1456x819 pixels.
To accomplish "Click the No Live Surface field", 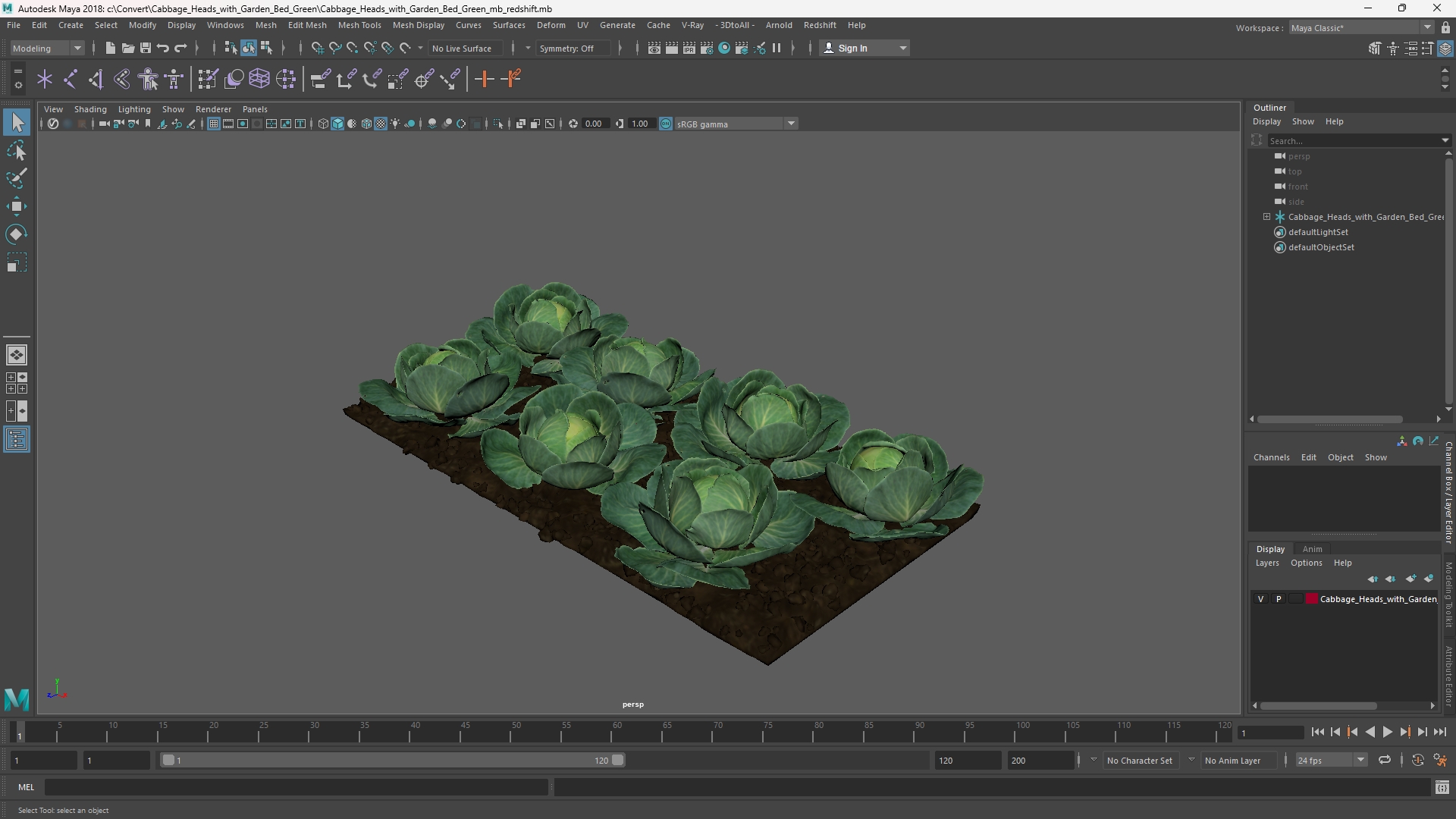I will (466, 49).
